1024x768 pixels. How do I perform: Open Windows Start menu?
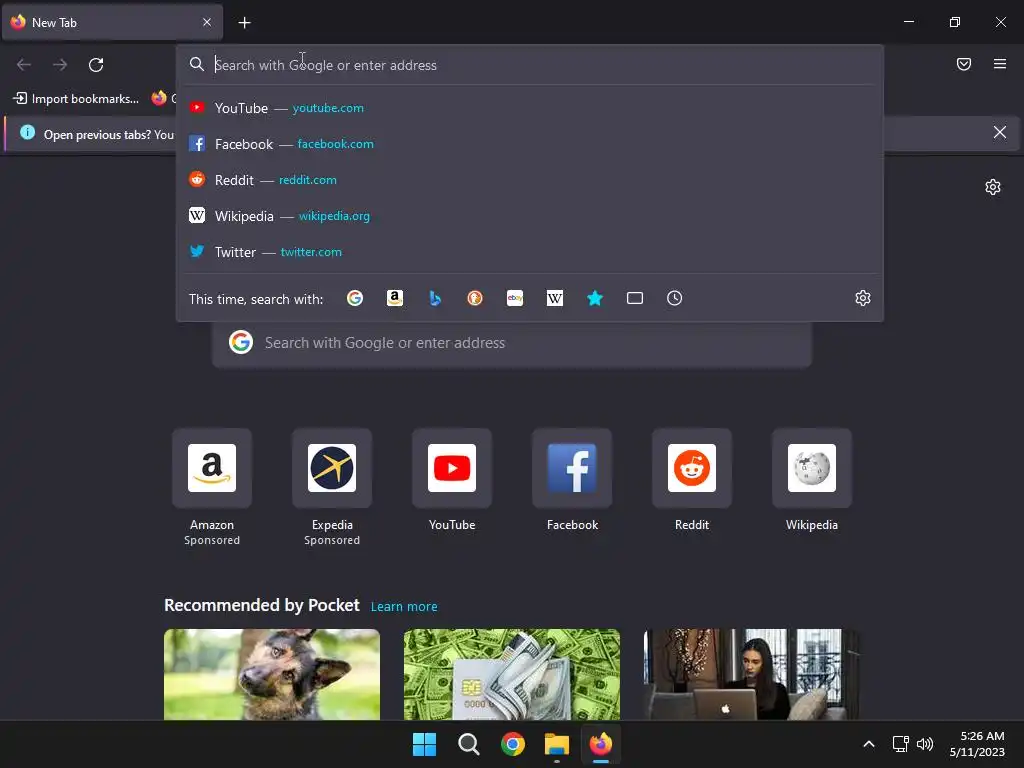coord(424,744)
